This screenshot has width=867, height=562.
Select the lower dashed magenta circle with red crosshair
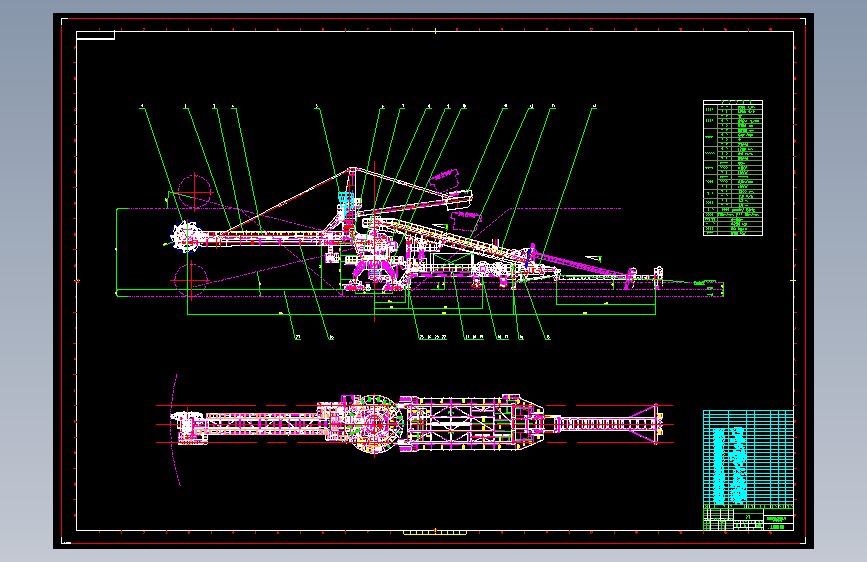190,279
